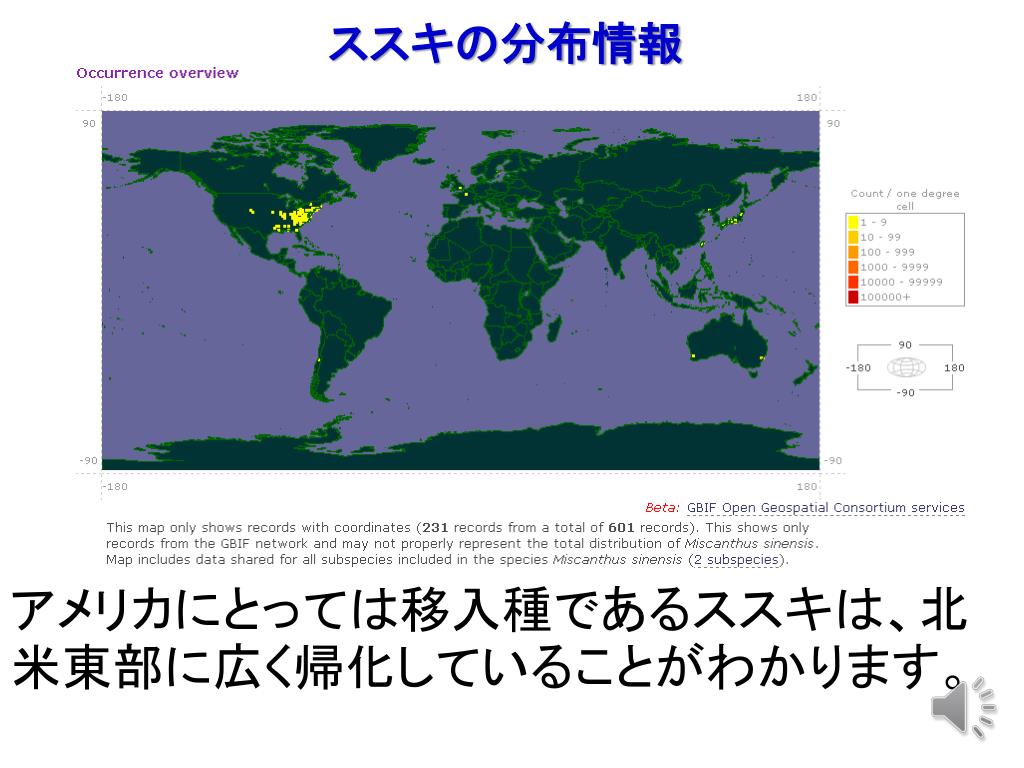Select the red 100000+ legend swatch

[853, 297]
